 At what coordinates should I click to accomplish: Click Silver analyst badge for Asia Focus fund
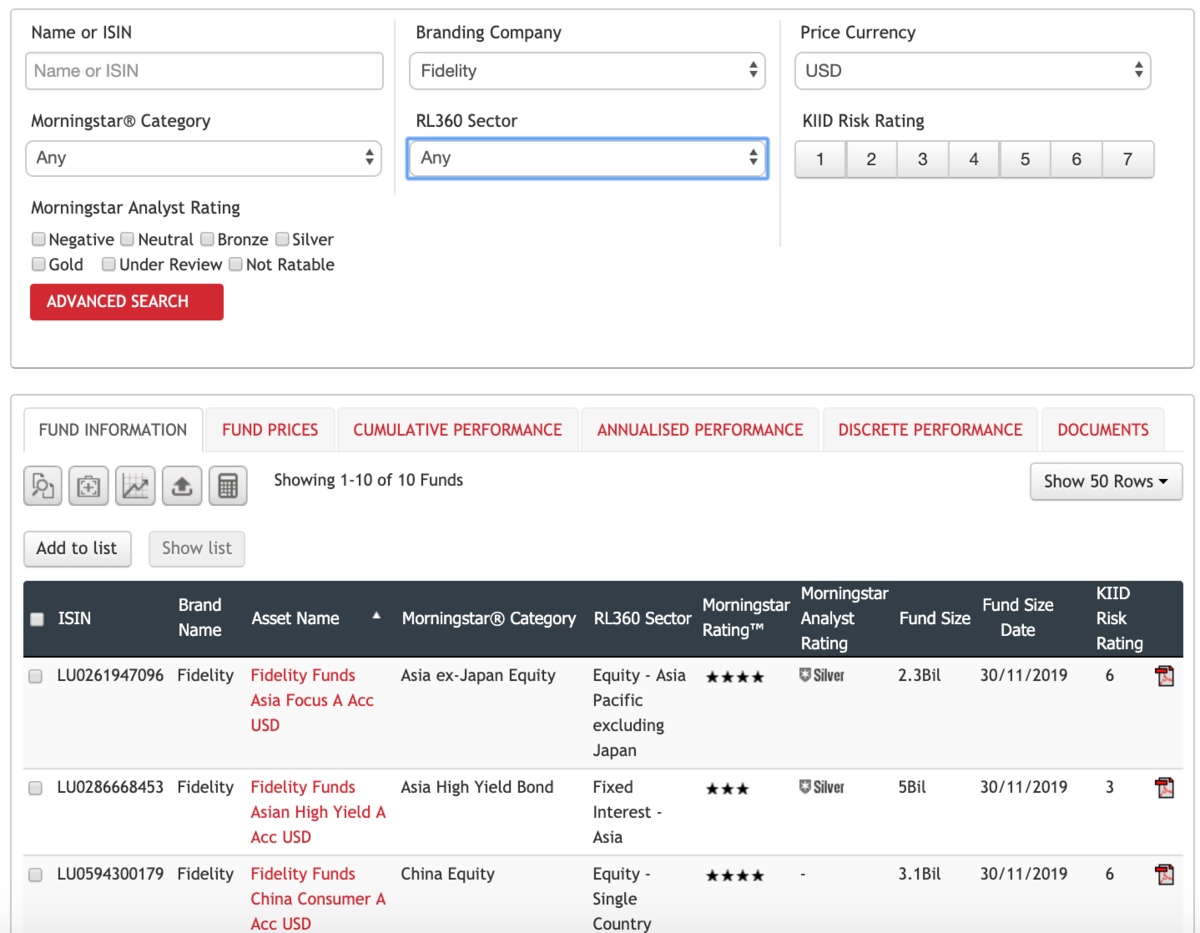(x=822, y=676)
